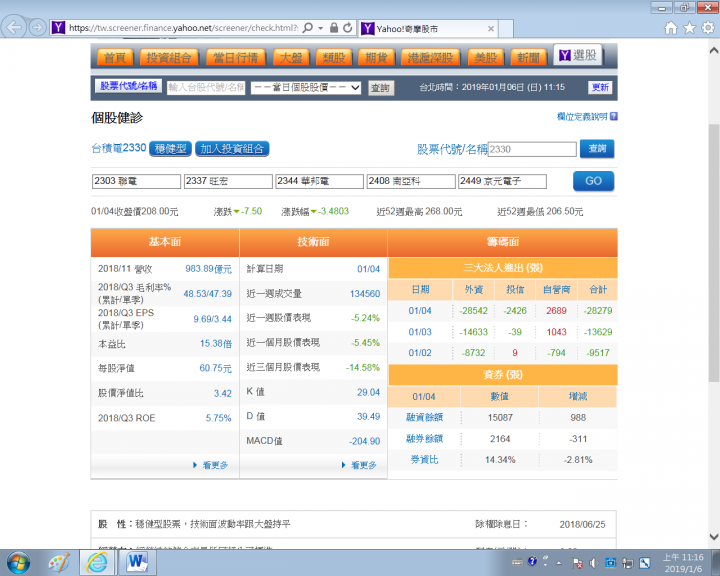Close the Yahoo!奇摩股市 tab
Screen dimensions: 720x576
pyautogui.click(x=490, y=28)
